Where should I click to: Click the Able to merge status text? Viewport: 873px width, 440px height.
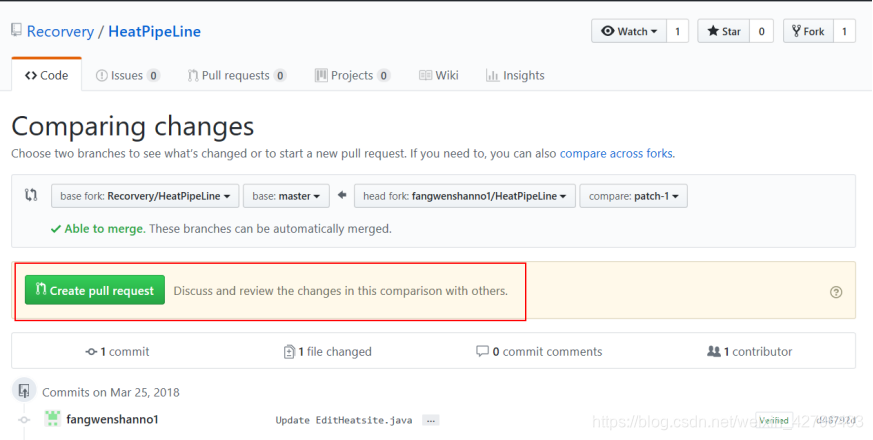(x=105, y=229)
